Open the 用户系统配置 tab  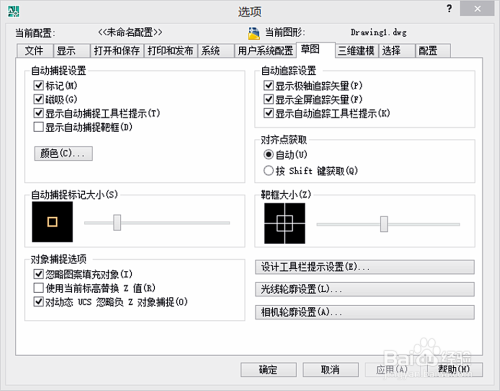coord(265,51)
